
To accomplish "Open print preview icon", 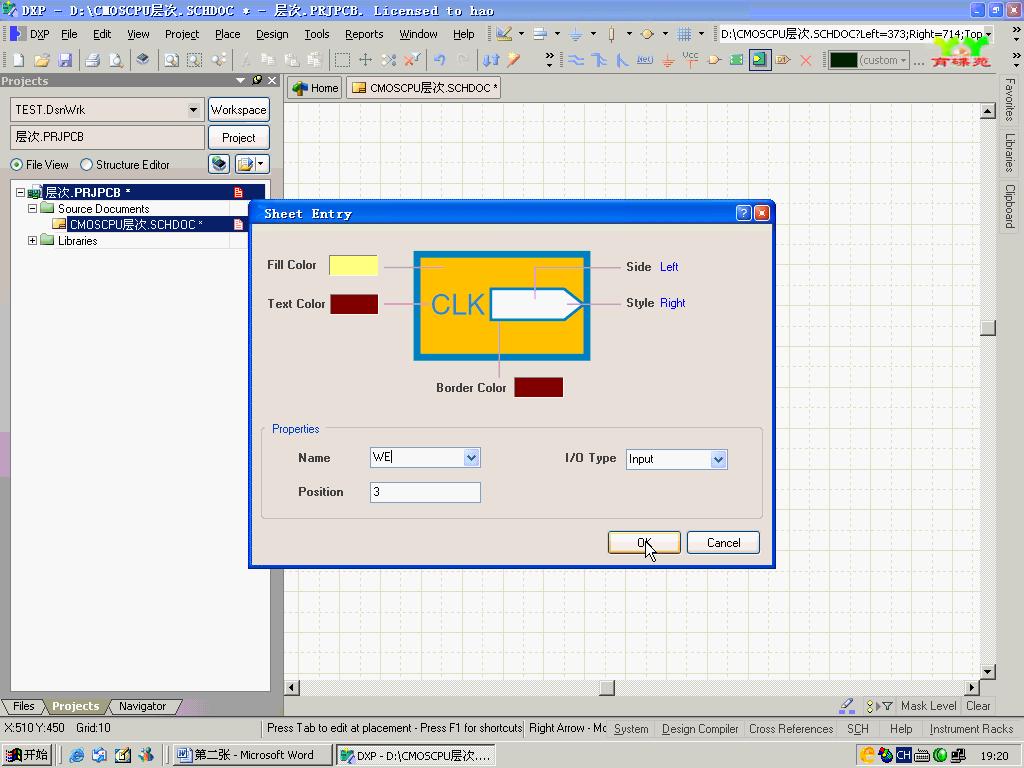I will tap(116, 60).
